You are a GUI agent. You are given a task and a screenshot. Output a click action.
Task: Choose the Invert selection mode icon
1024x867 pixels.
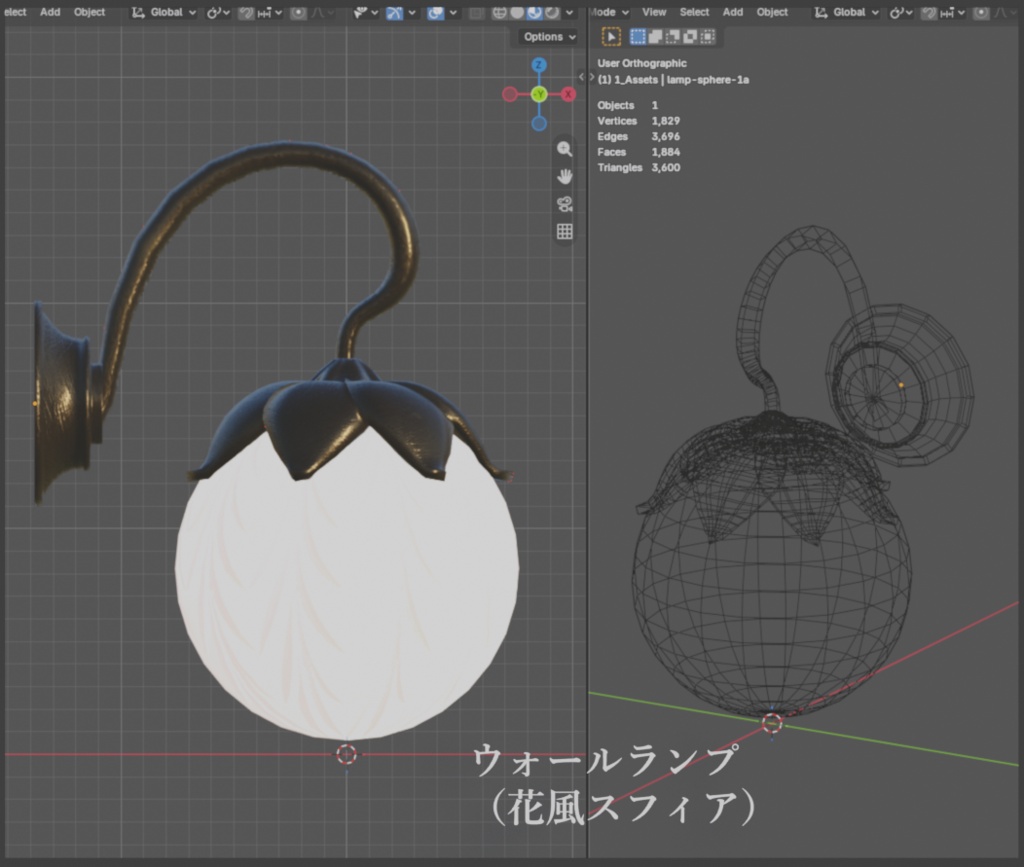(x=690, y=37)
